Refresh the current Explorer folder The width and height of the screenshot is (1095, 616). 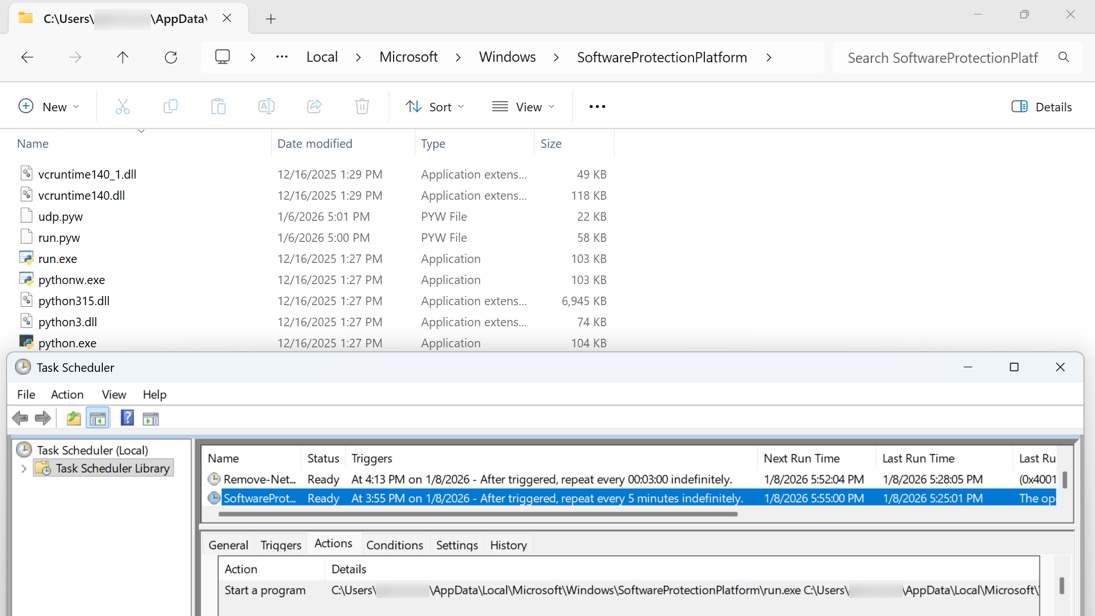point(171,58)
